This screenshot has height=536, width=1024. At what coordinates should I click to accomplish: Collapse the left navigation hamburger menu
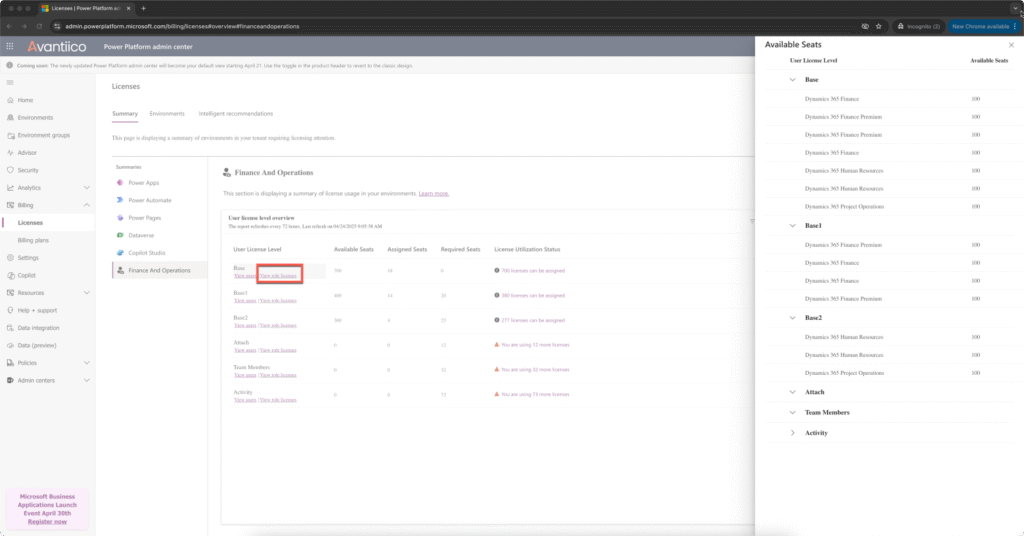tap(10, 83)
